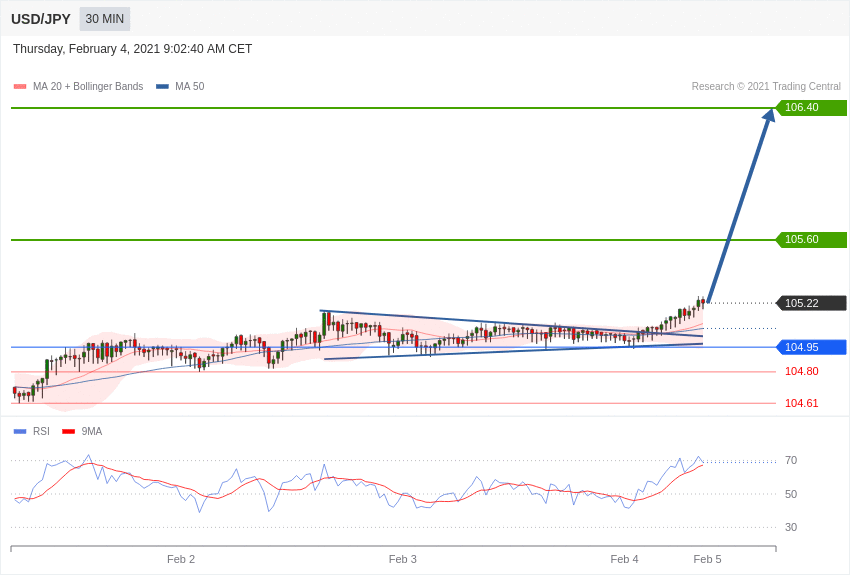Click the red 9MA legend swatch
Image resolution: width=850 pixels, height=576 pixels.
tap(68, 432)
